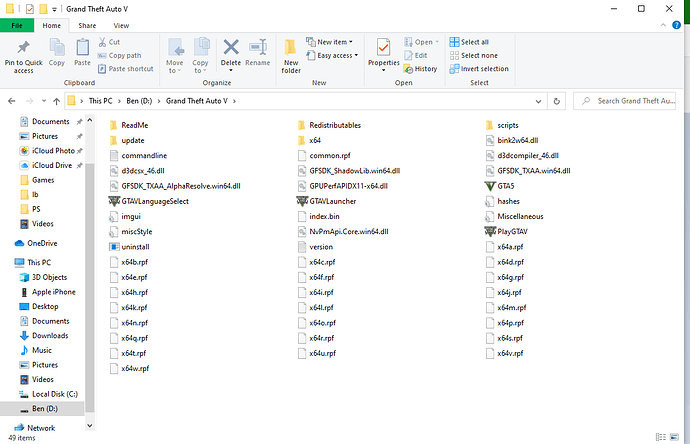
Task: Open Apple iPhone in navigation pane
Action: click(48, 292)
